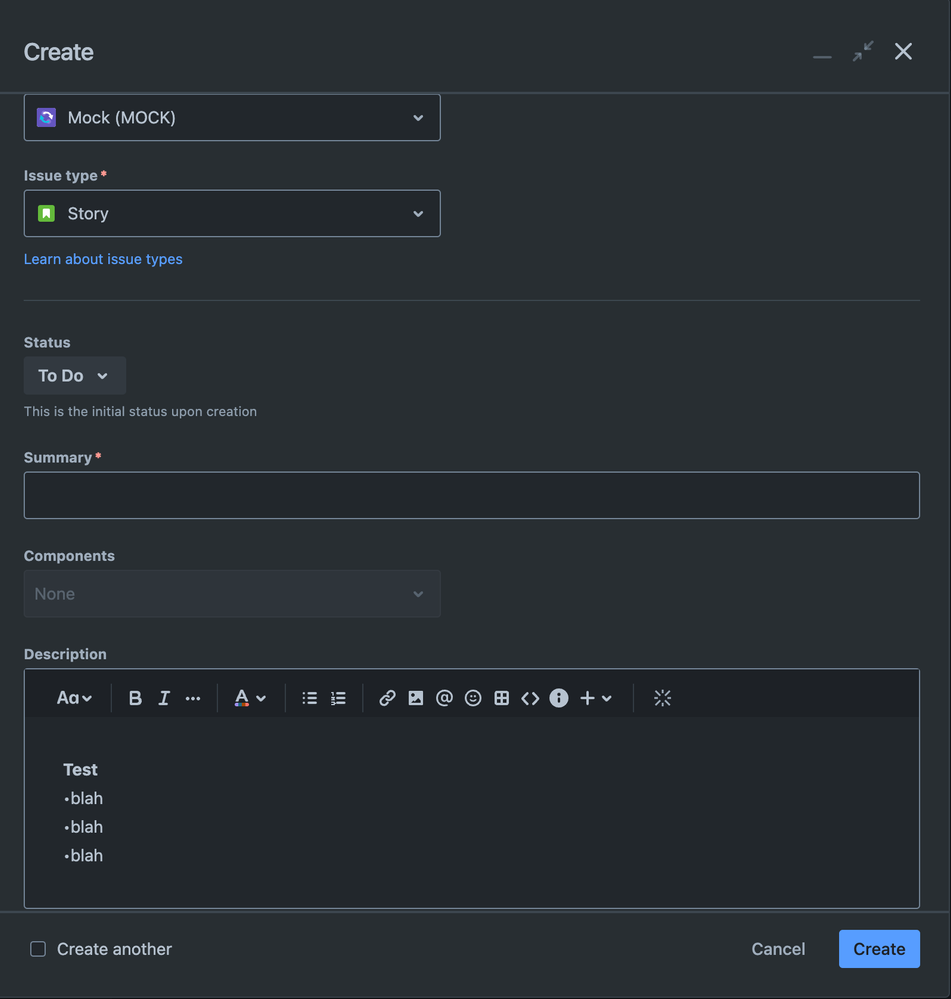The height and width of the screenshot is (999, 951).
Task: Apply italic formatting in description
Action: point(164,698)
